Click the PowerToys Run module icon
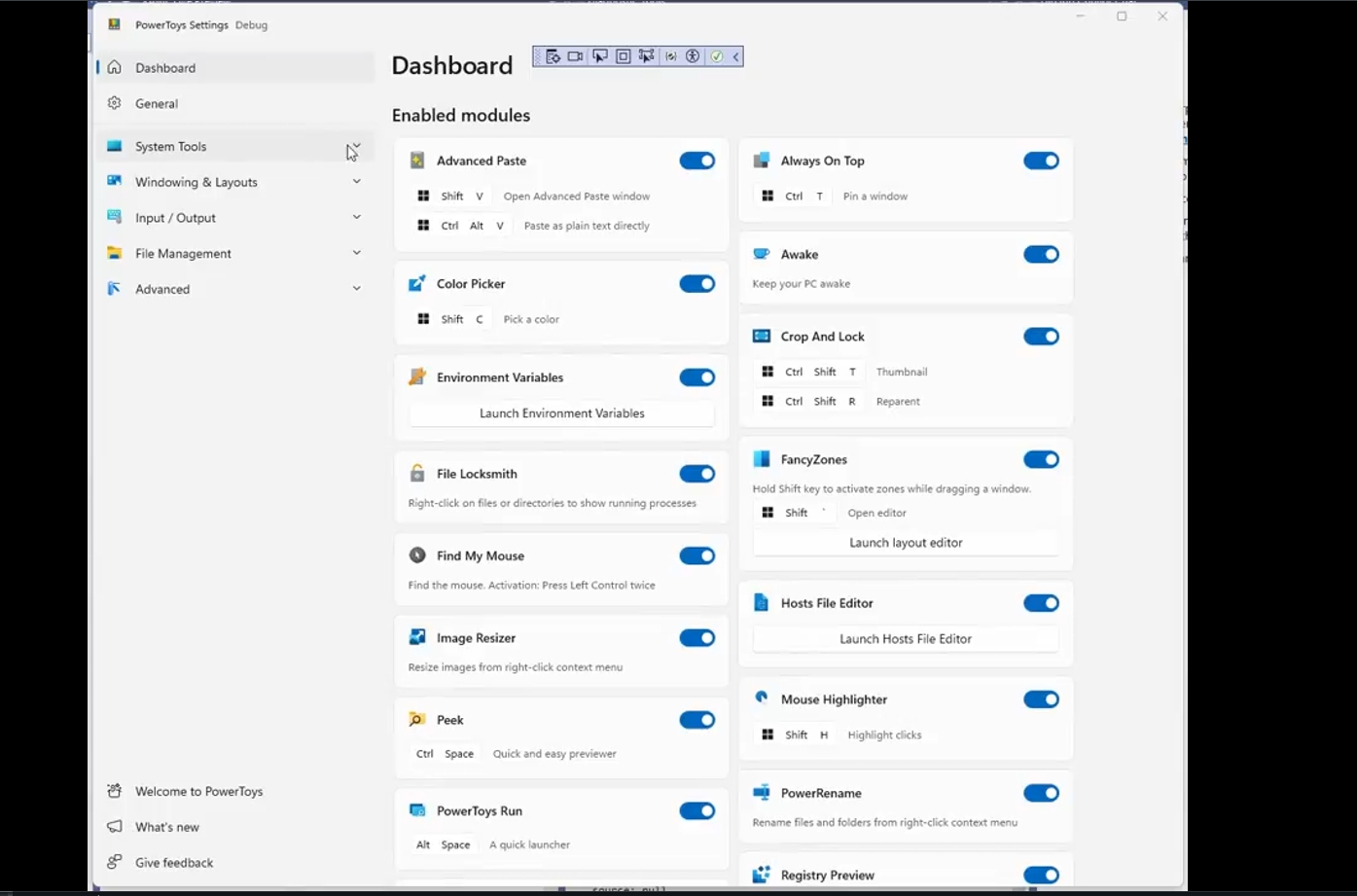Image resolution: width=1357 pixels, height=896 pixels. coord(417,810)
